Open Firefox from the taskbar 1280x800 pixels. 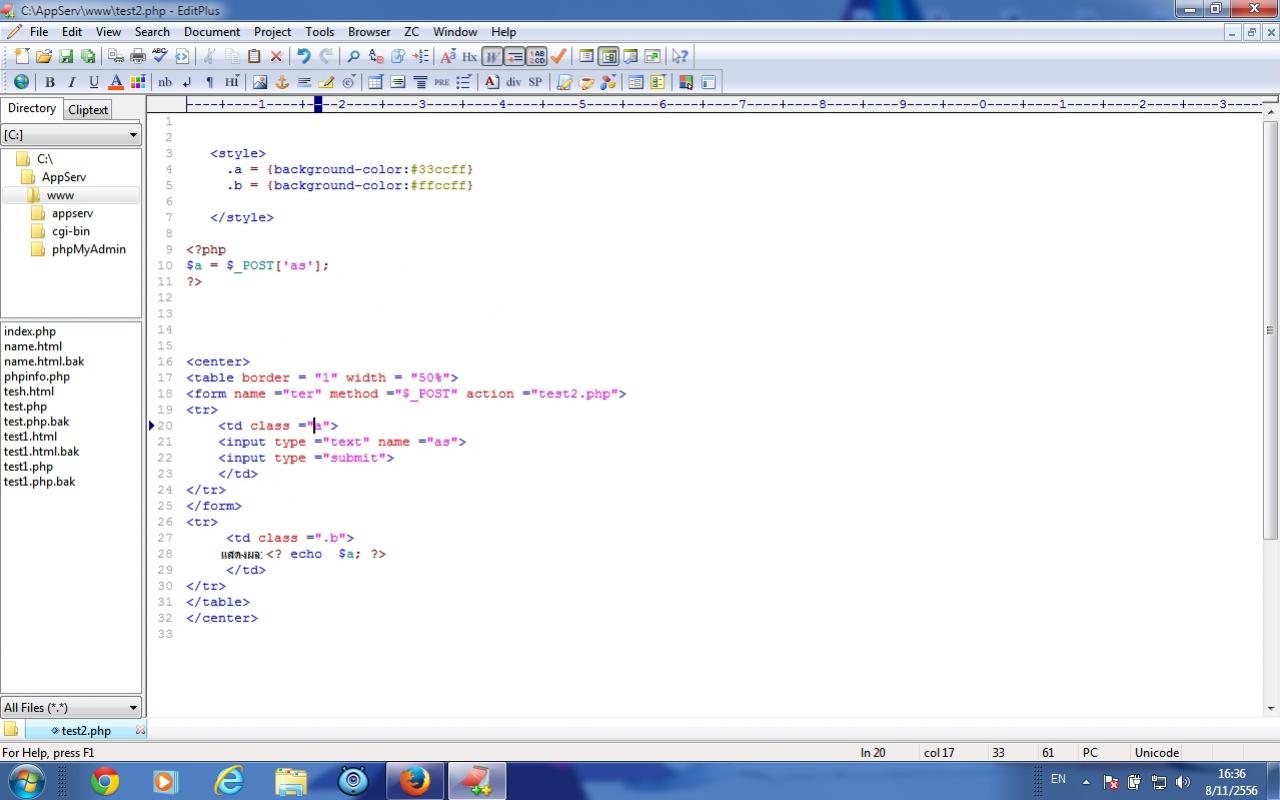(x=414, y=781)
